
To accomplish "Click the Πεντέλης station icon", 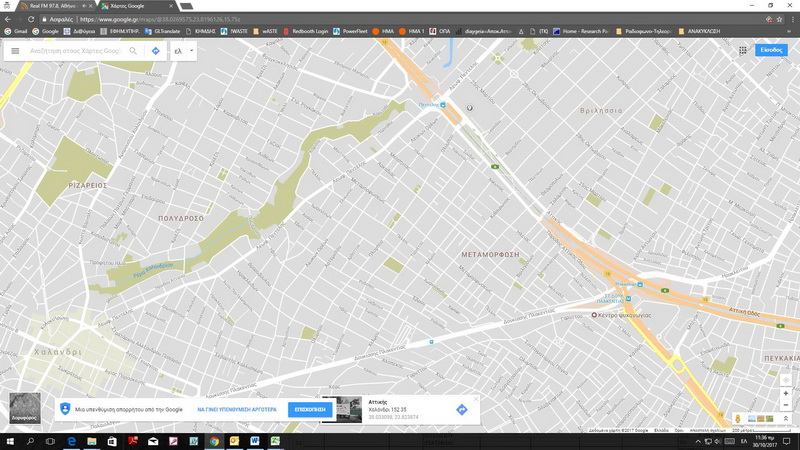I will click(x=443, y=105).
